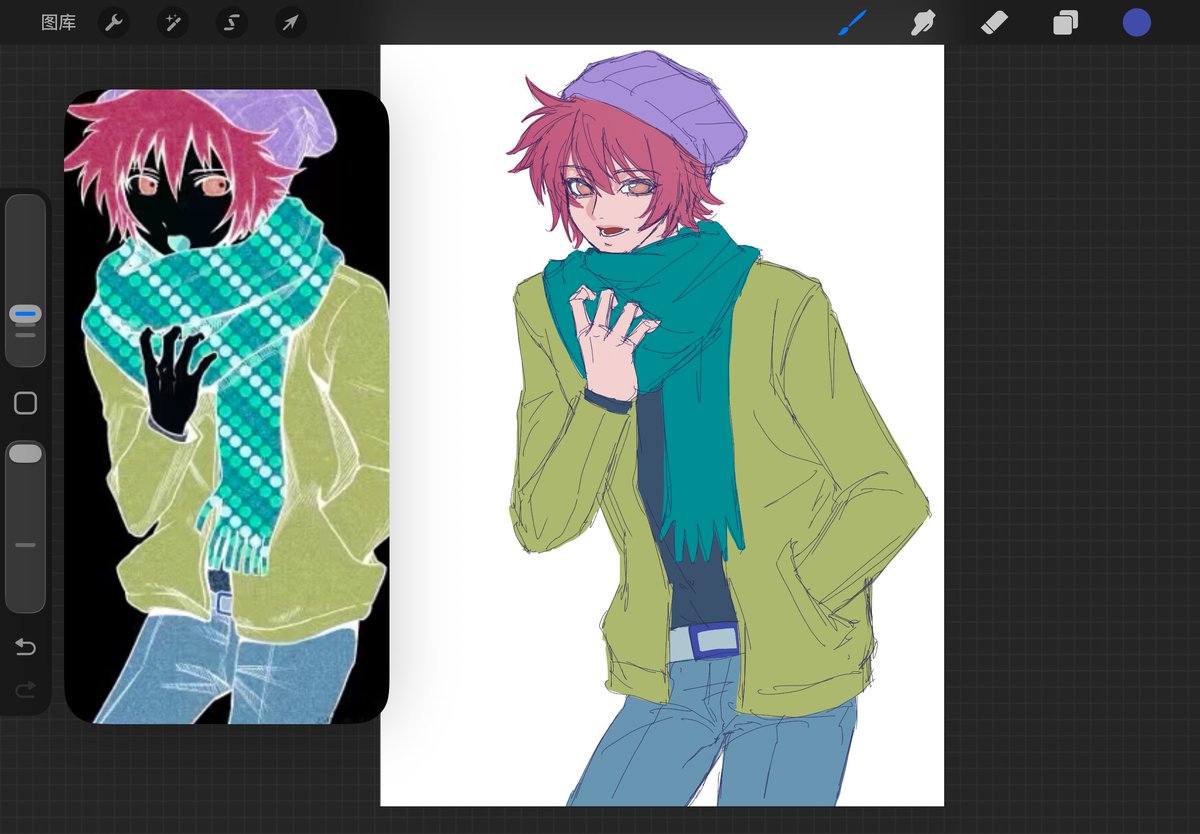Viewport: 1200px width, 834px height.
Task: Activate the Selection S-shaped tool
Action: (x=231, y=22)
